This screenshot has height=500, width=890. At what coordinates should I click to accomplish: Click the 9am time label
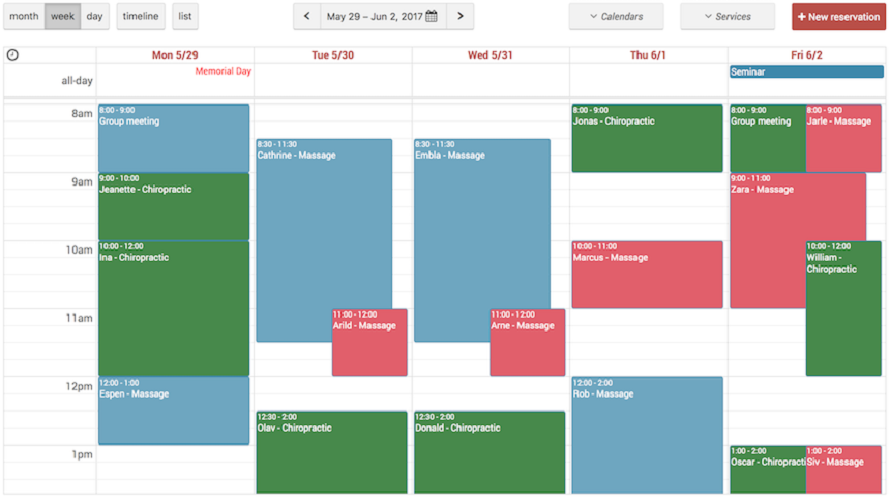pos(82,182)
